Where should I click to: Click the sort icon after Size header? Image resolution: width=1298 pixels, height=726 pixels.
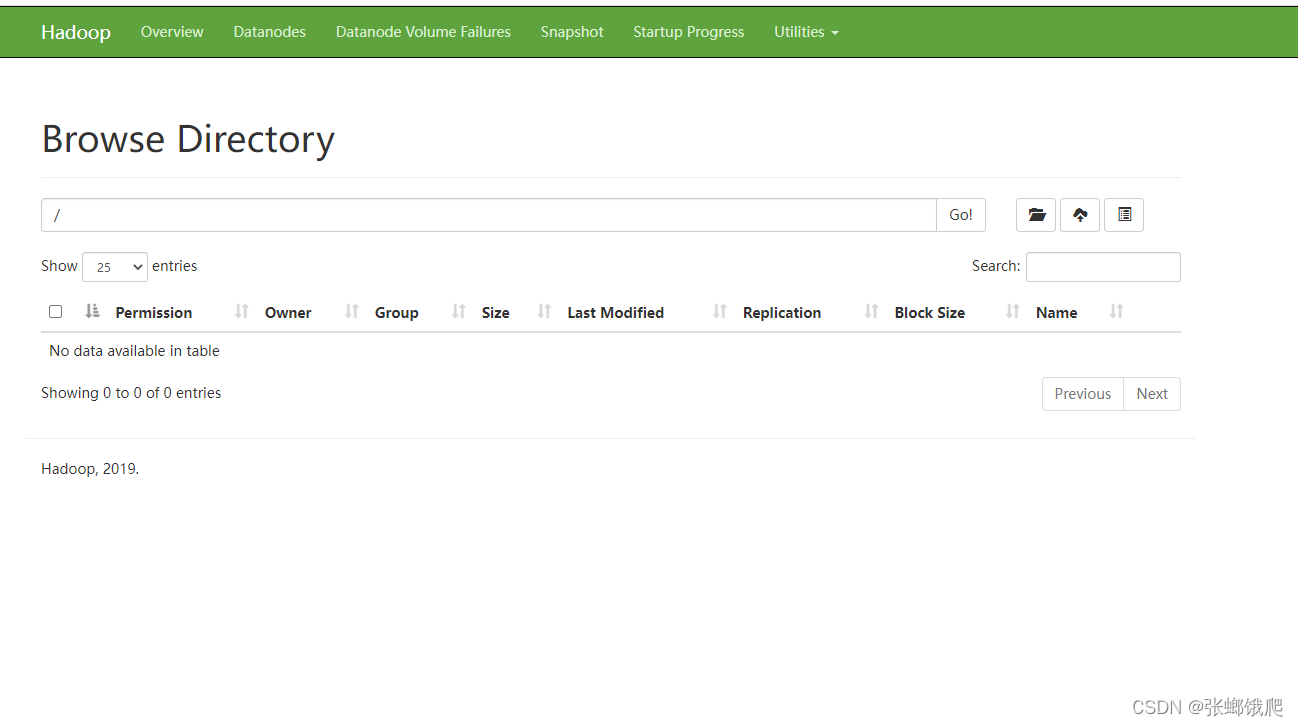[x=545, y=312]
